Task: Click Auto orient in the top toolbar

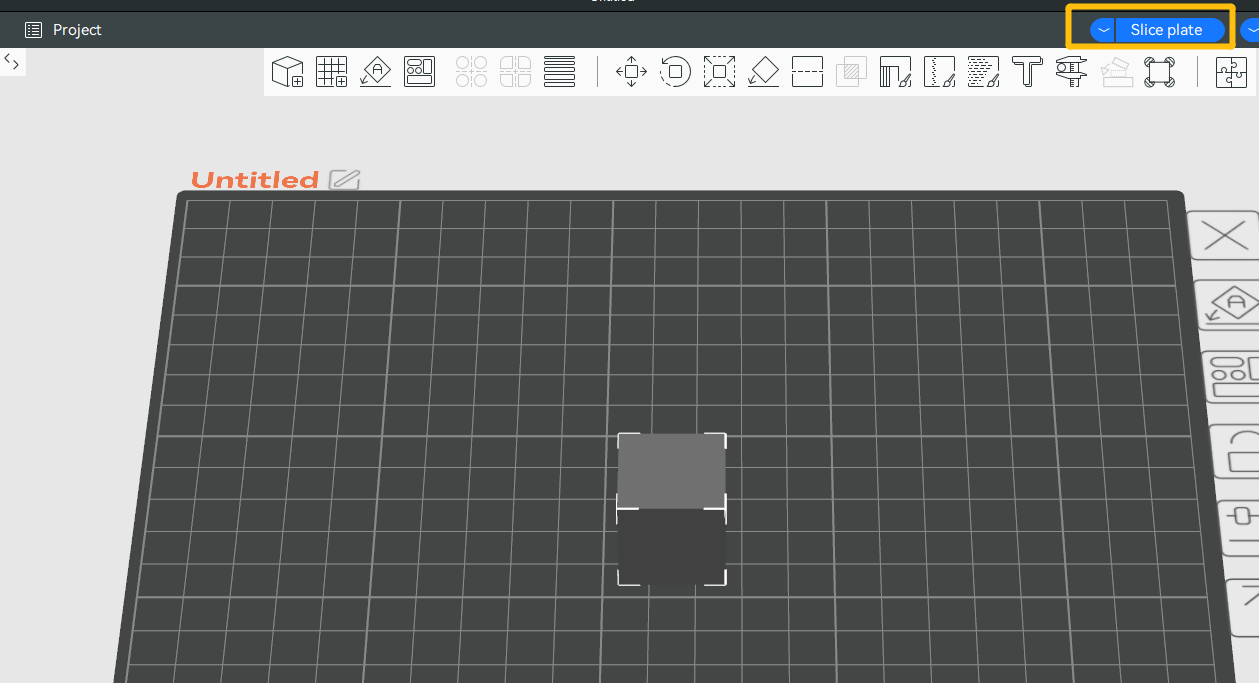Action: pos(375,72)
